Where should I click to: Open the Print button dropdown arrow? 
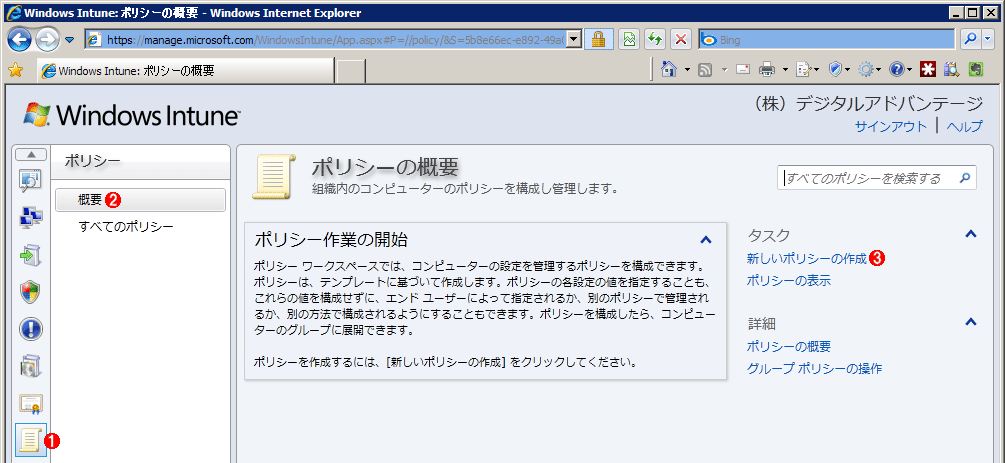[x=785, y=70]
